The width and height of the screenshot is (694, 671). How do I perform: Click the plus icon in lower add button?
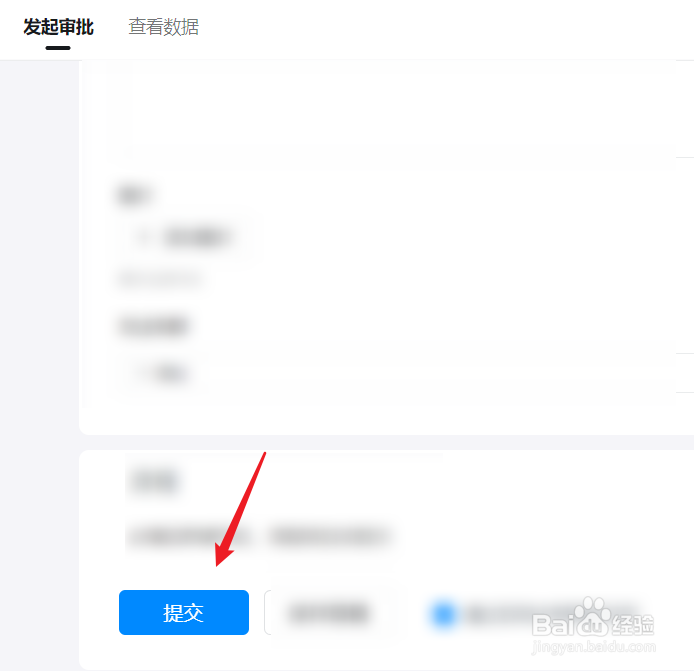pos(142,374)
